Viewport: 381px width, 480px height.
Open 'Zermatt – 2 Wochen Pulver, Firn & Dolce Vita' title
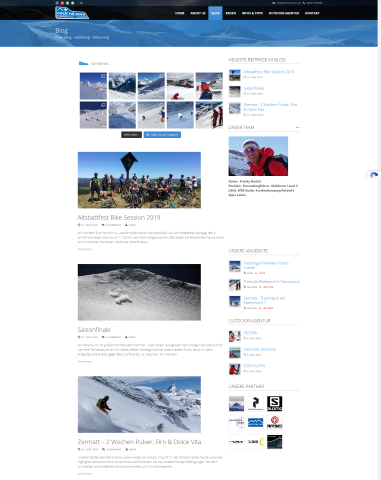139,442
